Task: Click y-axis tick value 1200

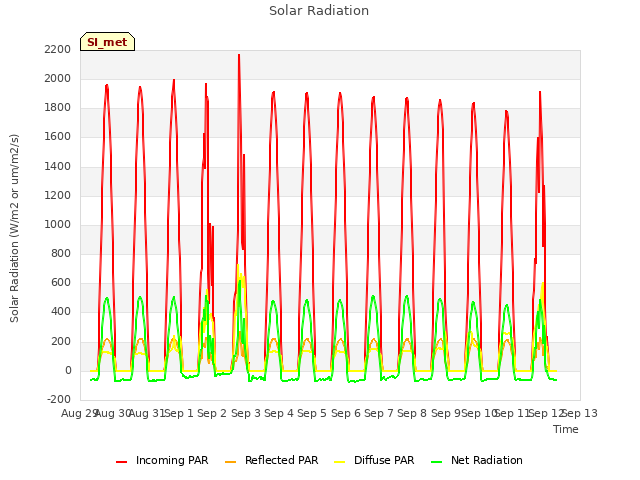Action: (x=58, y=195)
